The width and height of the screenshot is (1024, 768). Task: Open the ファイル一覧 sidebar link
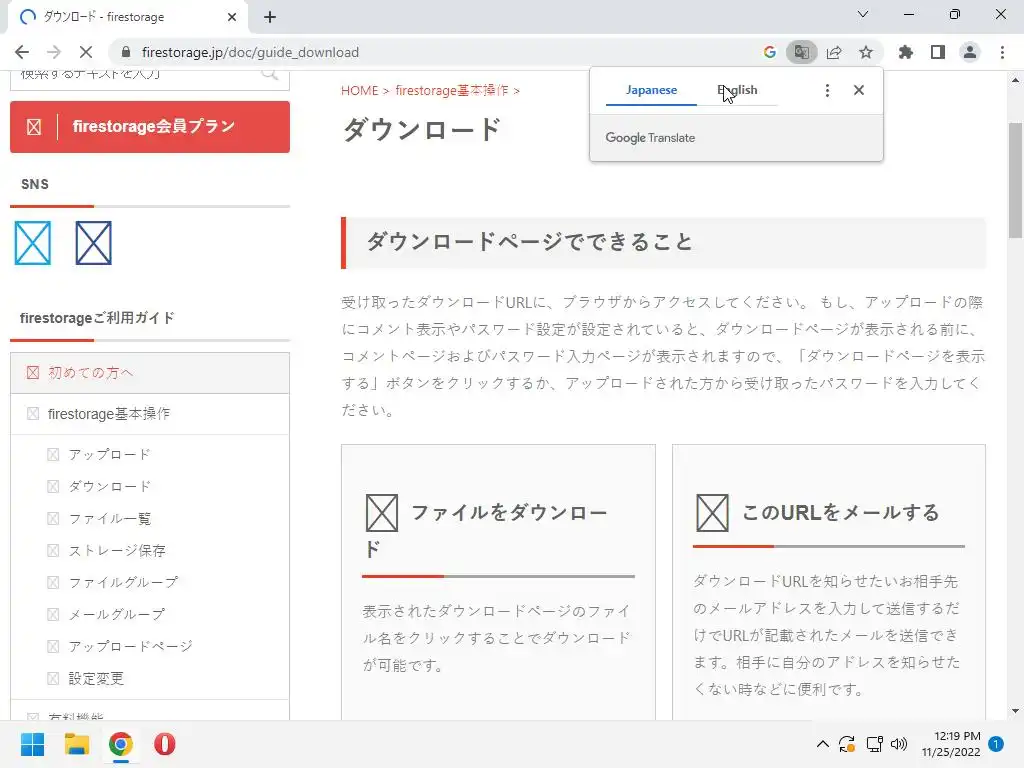pos(110,519)
